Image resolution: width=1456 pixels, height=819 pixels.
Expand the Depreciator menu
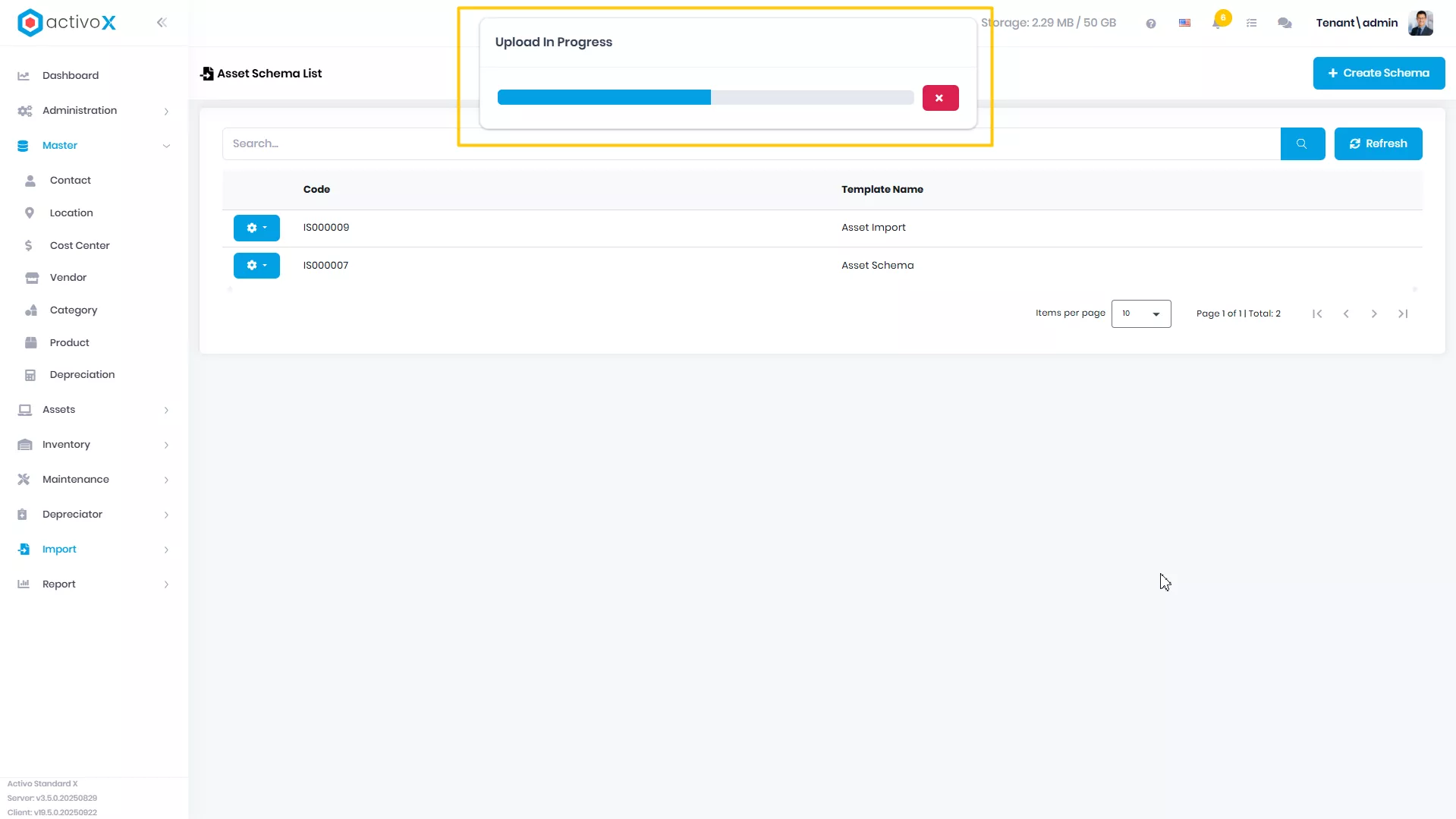(x=94, y=514)
